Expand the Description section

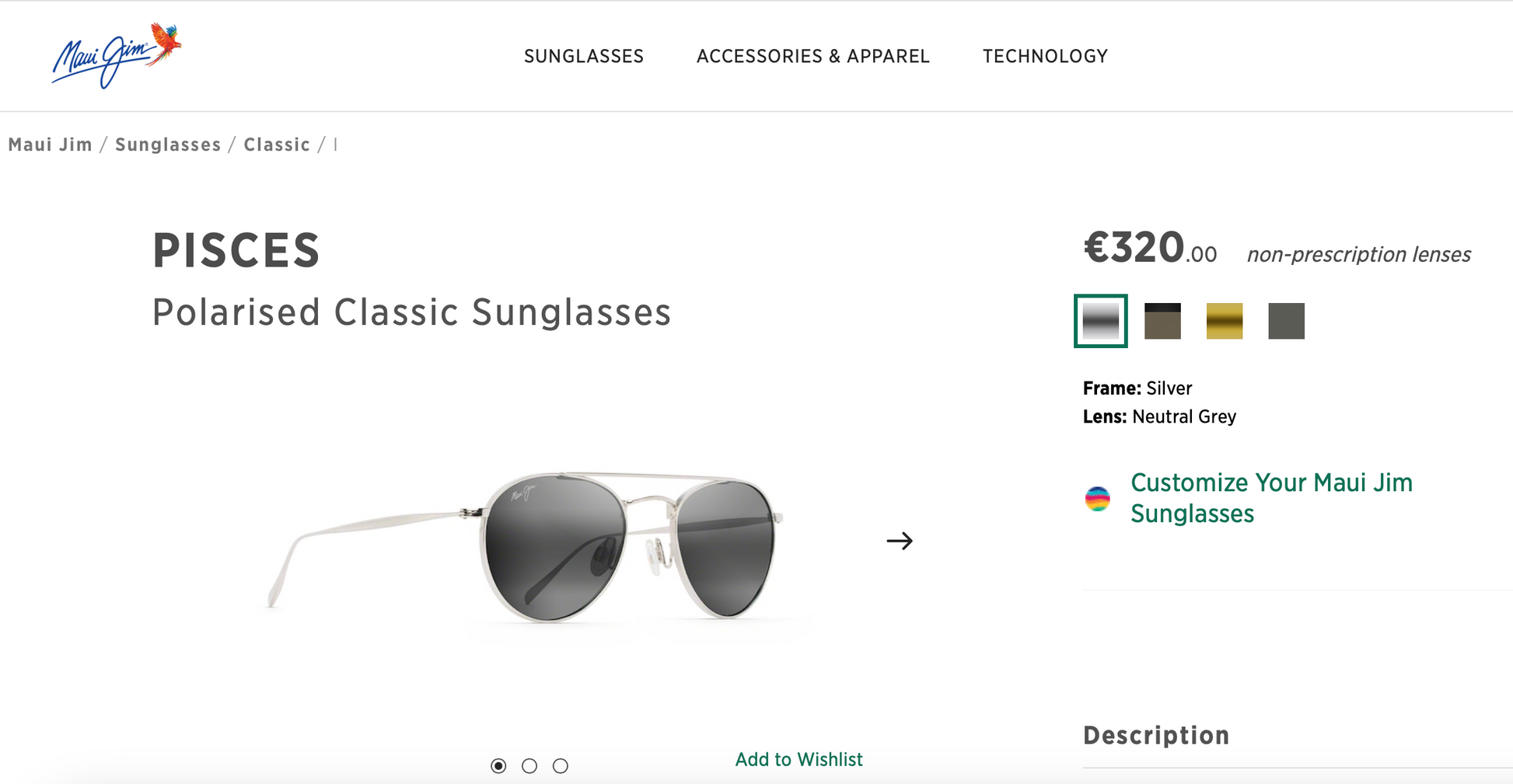pos(1156,734)
